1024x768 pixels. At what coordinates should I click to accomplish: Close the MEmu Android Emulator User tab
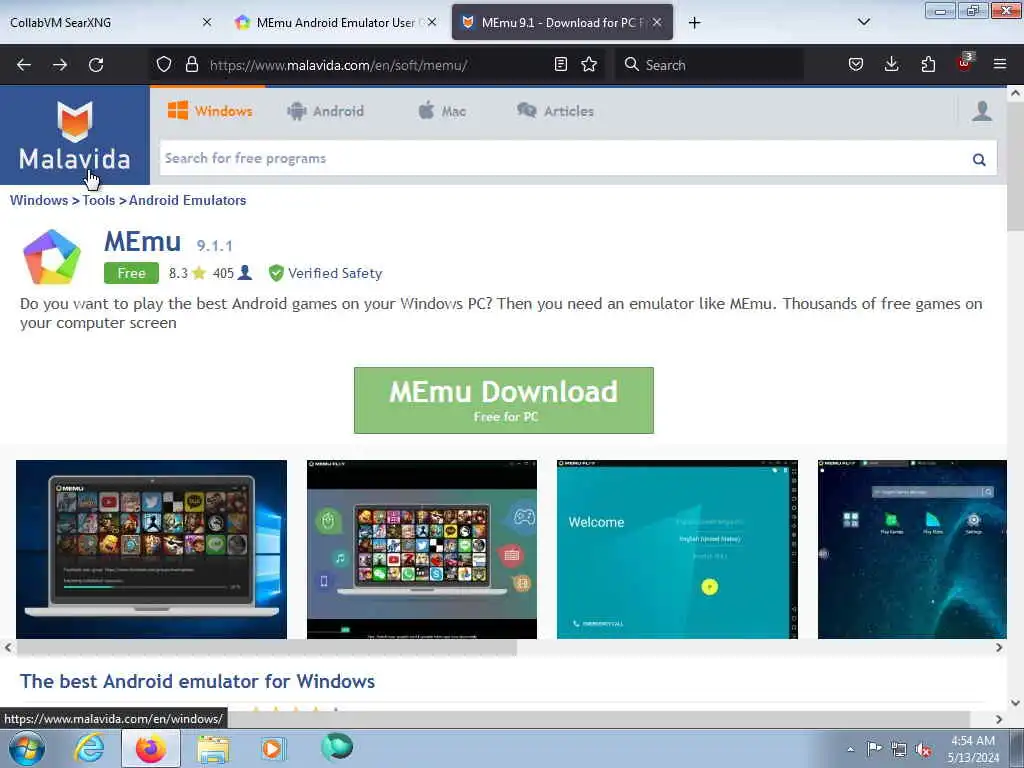432,22
